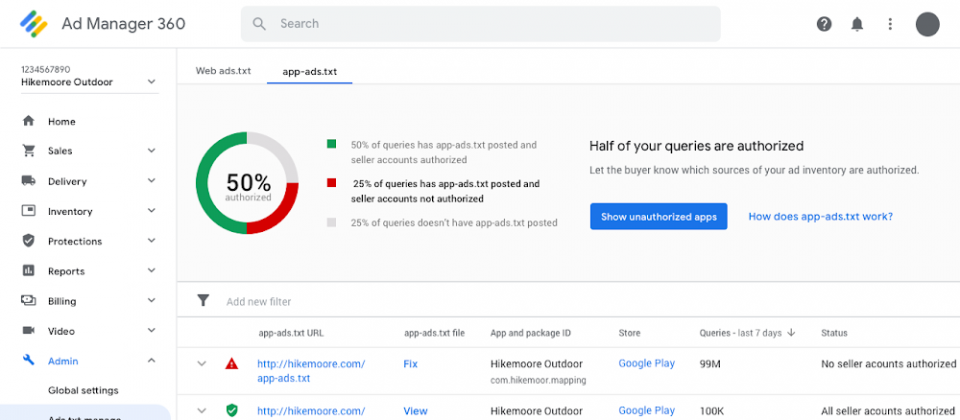
Task: Open the notifications bell
Action: click(x=857, y=24)
